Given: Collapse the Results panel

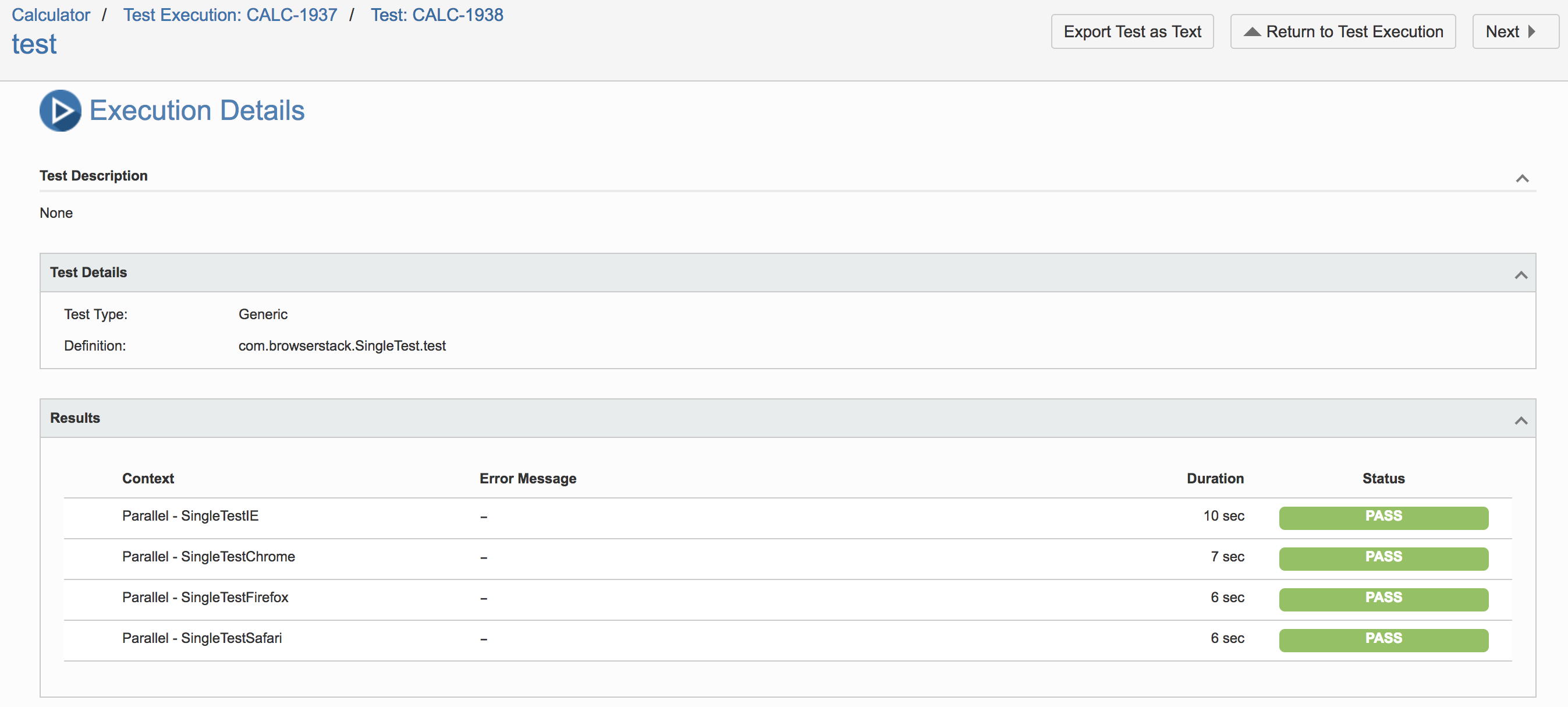Looking at the screenshot, I should tap(1520, 421).
